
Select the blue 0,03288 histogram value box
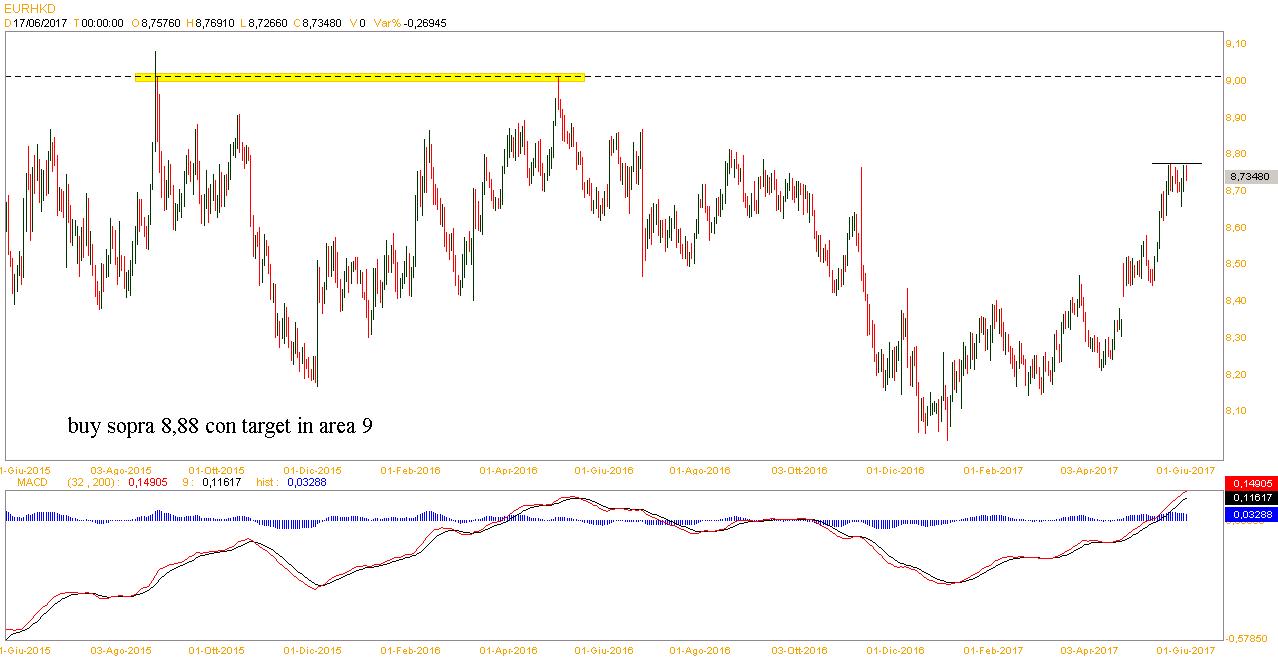(1249, 514)
